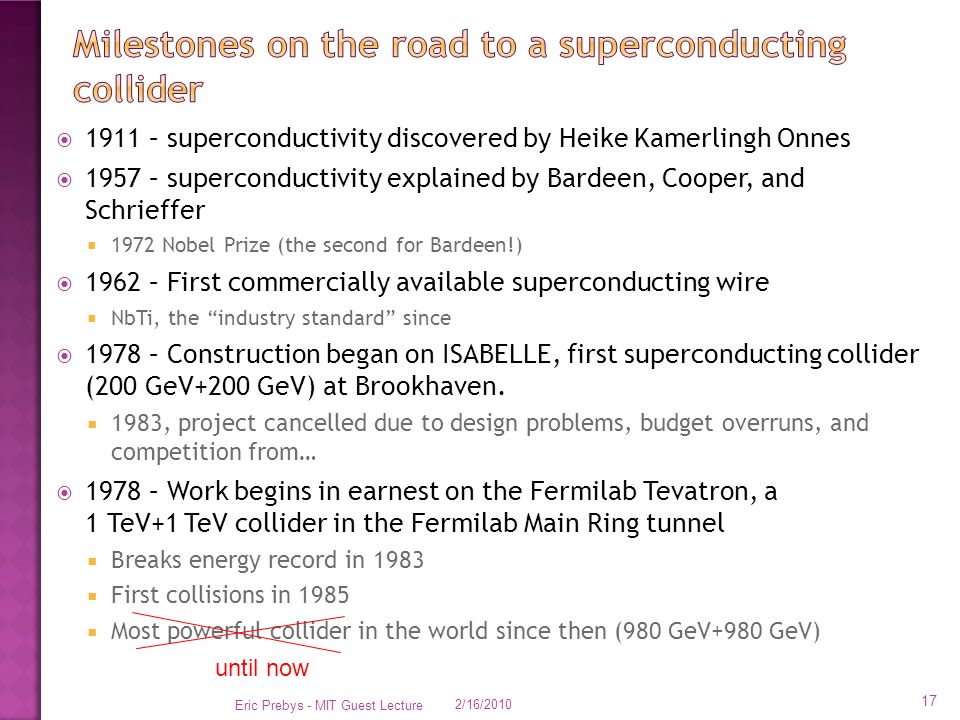Click the text "(200 GeV+200 GeV) at Brookhaven."

click(x=295, y=387)
